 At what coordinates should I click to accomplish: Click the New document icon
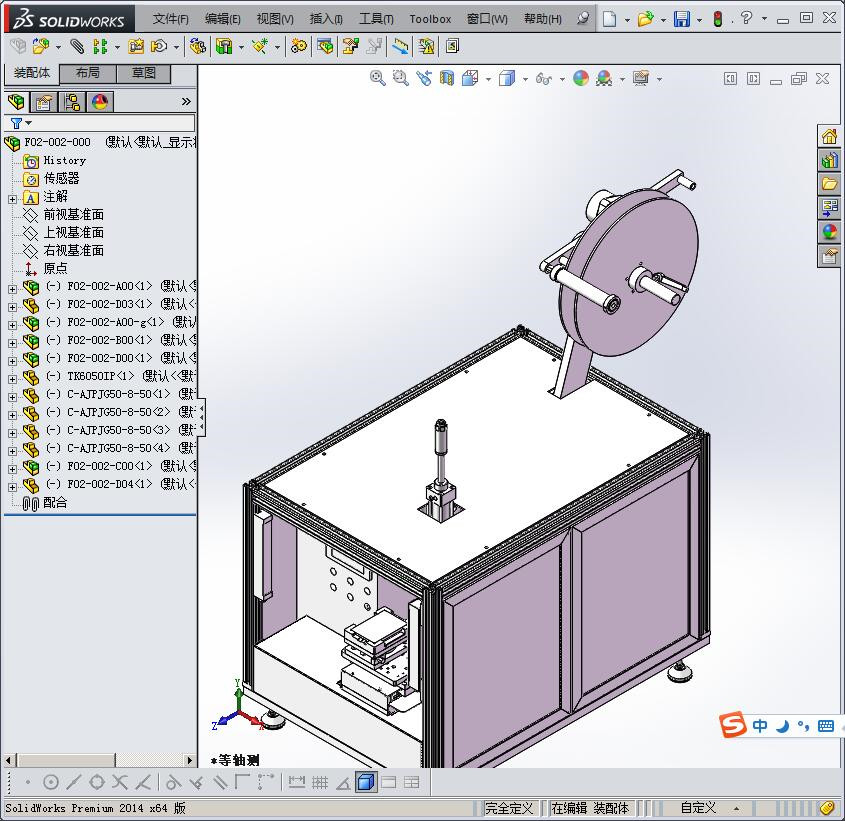(609, 19)
